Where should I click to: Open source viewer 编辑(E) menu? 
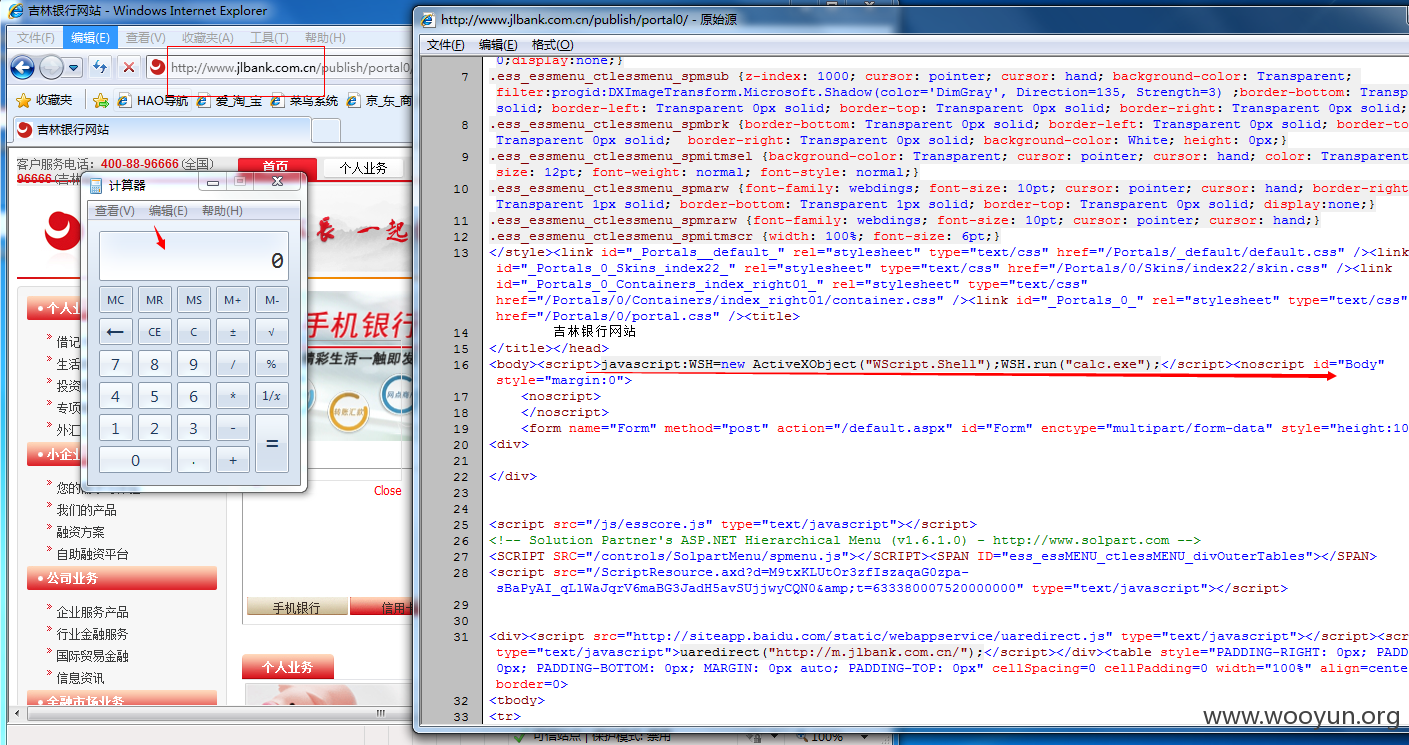click(x=498, y=45)
